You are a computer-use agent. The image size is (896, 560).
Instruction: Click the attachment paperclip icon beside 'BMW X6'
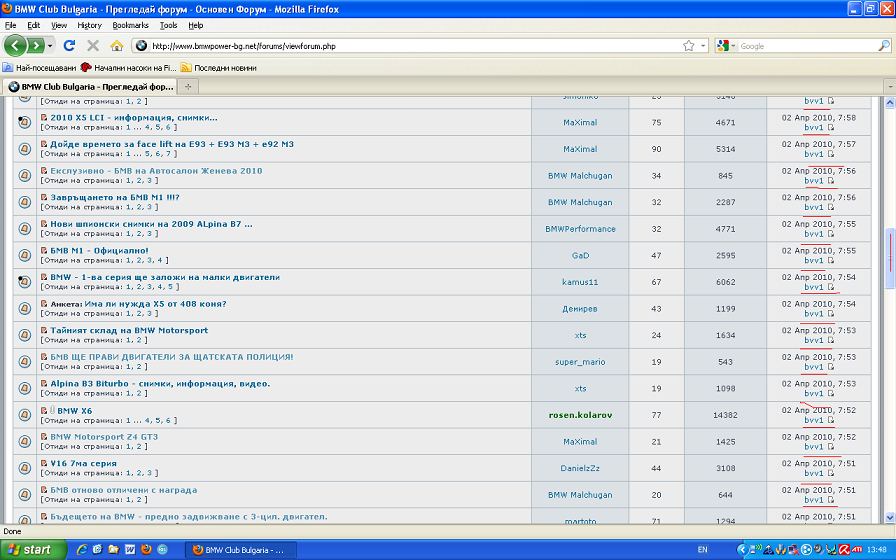tap(52, 410)
